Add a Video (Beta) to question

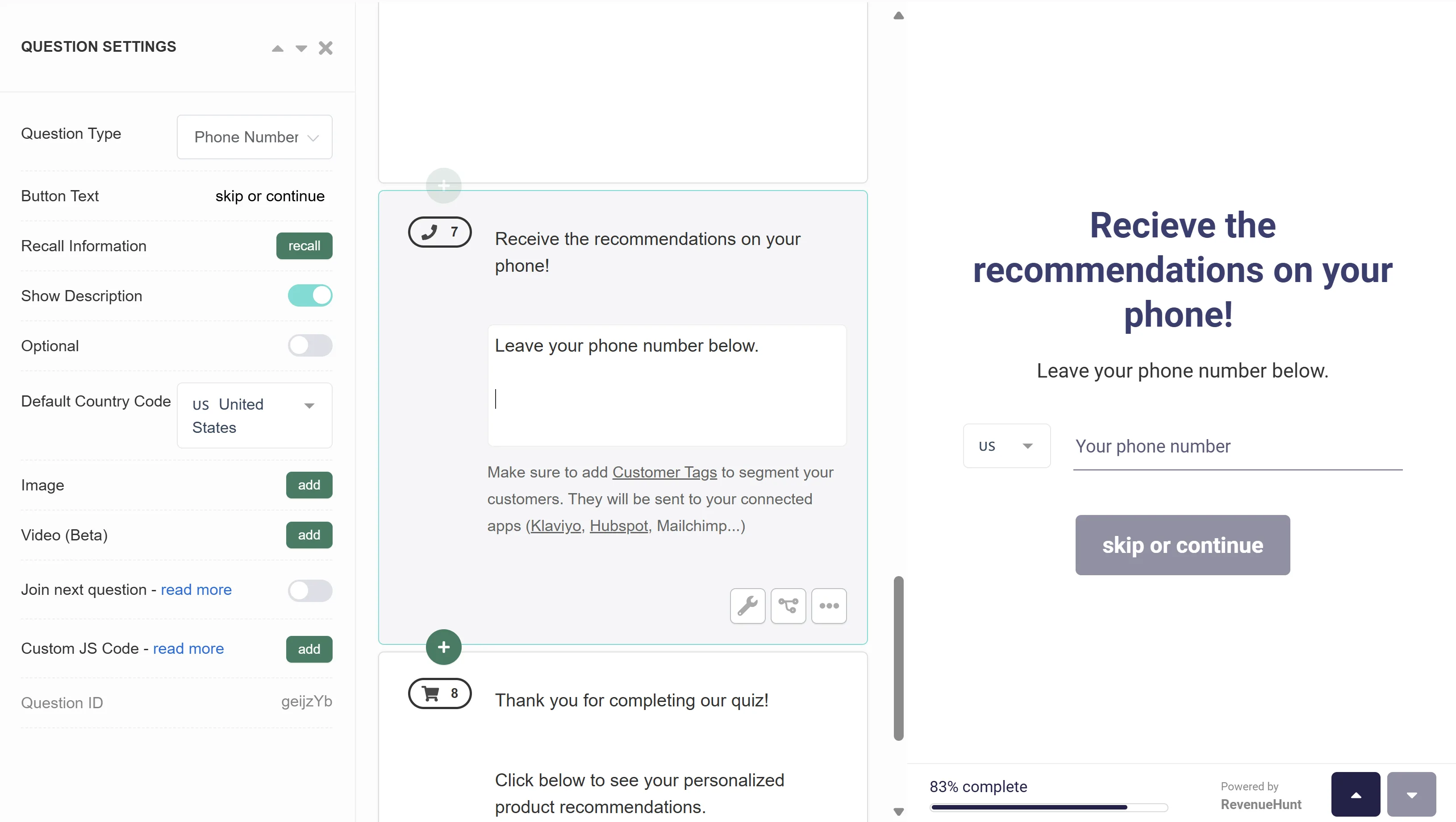click(x=309, y=535)
